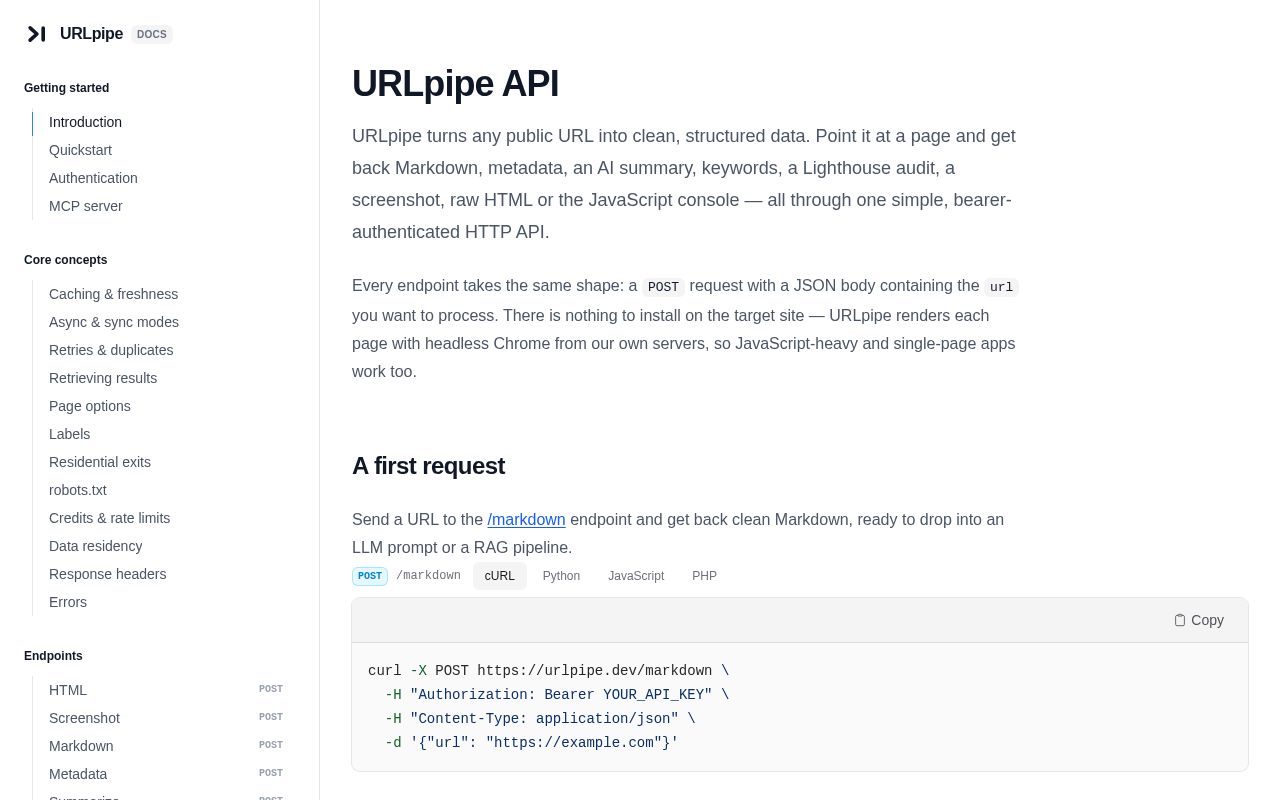The image size is (1280, 800).
Task: Click the URLpipe brand name
Action: pos(91,34)
